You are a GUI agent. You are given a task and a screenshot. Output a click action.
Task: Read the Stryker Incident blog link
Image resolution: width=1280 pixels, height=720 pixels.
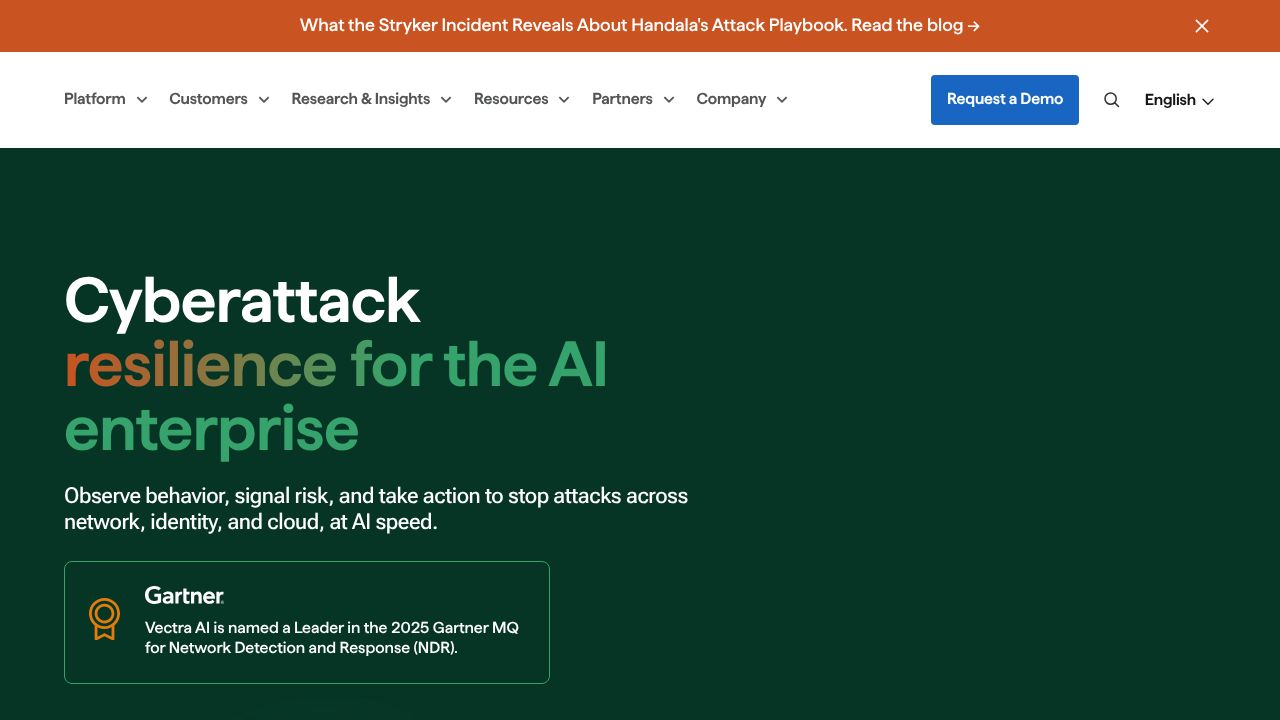pyautogui.click(x=640, y=26)
